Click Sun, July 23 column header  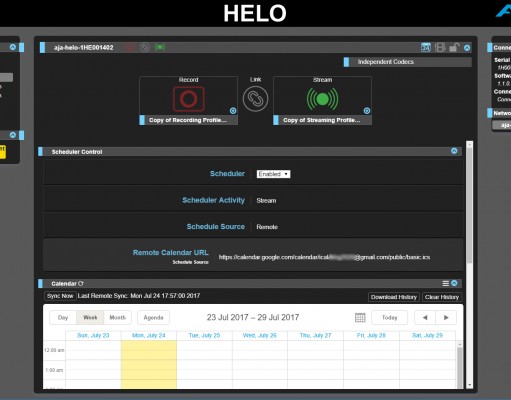(x=93, y=335)
